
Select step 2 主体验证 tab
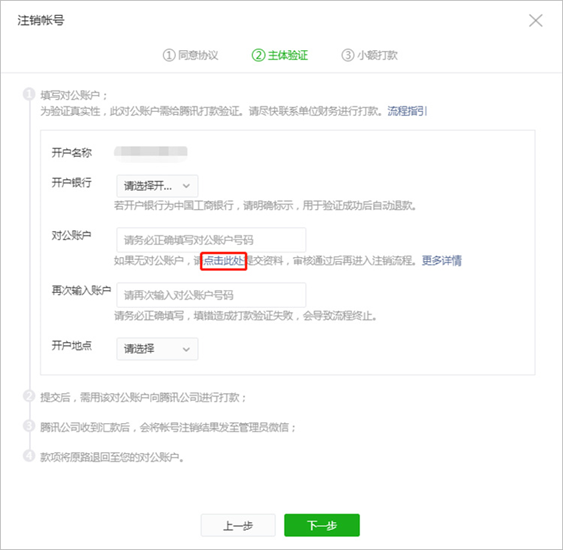tap(280, 55)
